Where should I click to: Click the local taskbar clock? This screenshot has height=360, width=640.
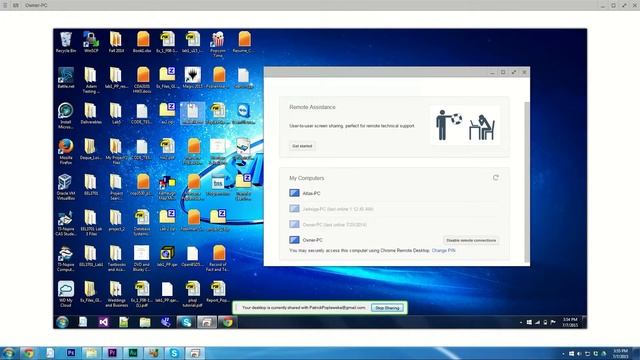(x=620, y=353)
